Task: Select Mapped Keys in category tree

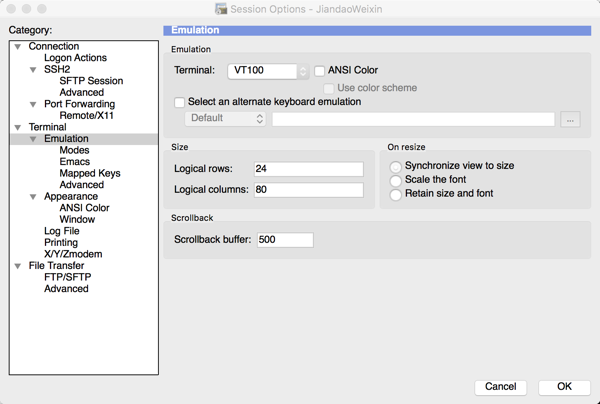Action: pos(90,173)
